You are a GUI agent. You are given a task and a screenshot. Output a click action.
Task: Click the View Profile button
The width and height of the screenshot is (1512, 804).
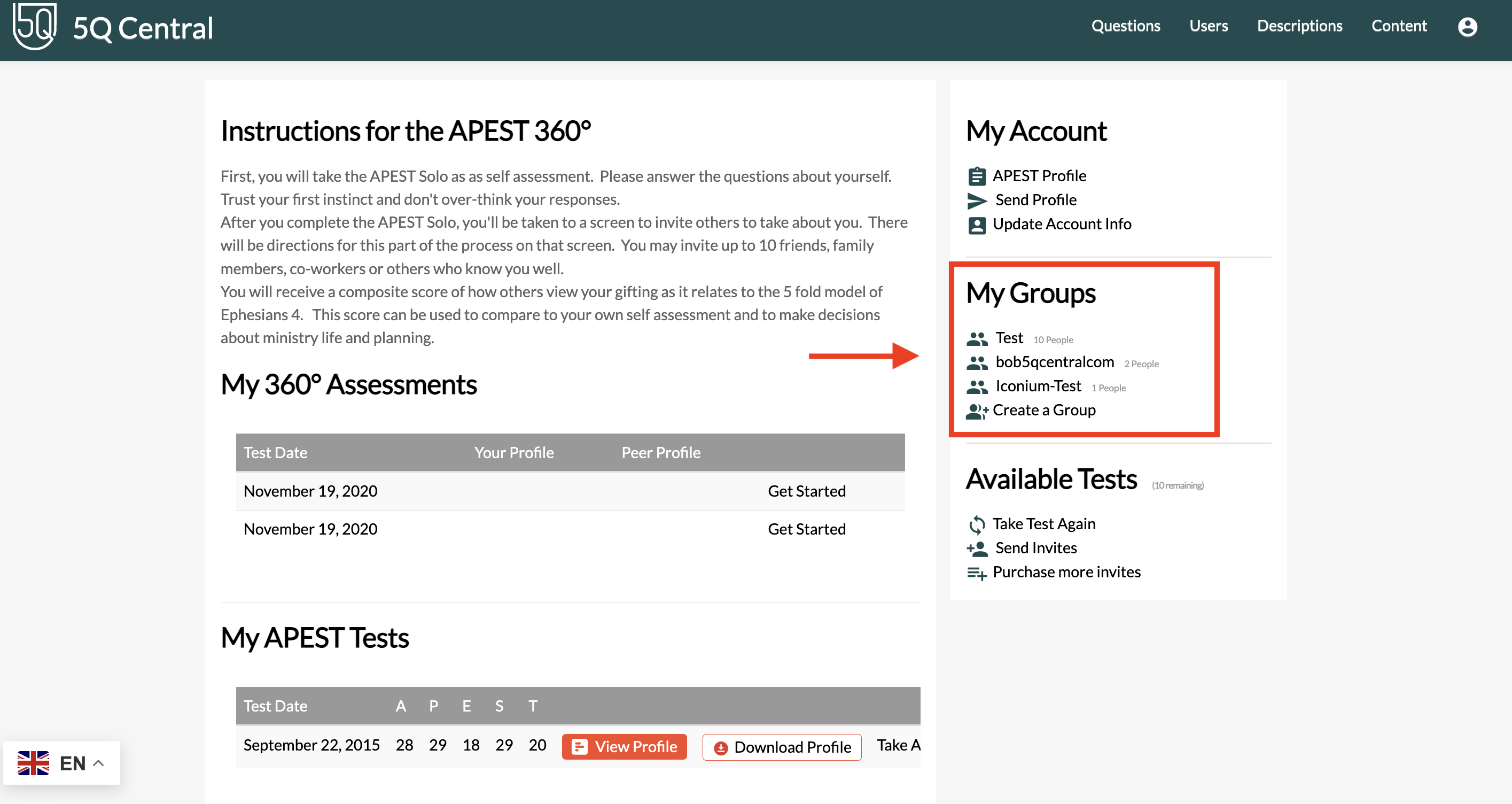tap(624, 746)
